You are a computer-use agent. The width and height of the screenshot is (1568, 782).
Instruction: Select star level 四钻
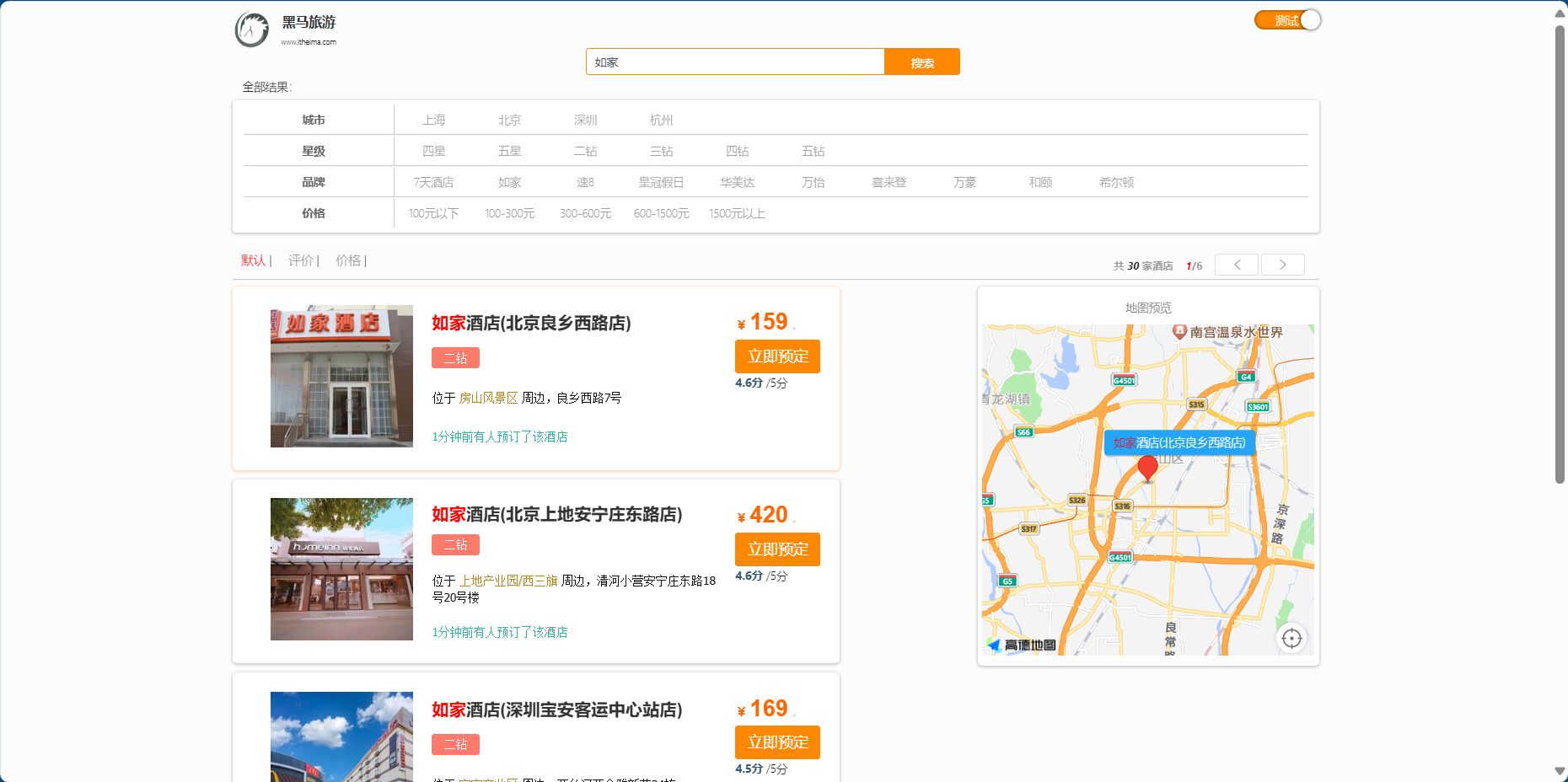coord(738,151)
